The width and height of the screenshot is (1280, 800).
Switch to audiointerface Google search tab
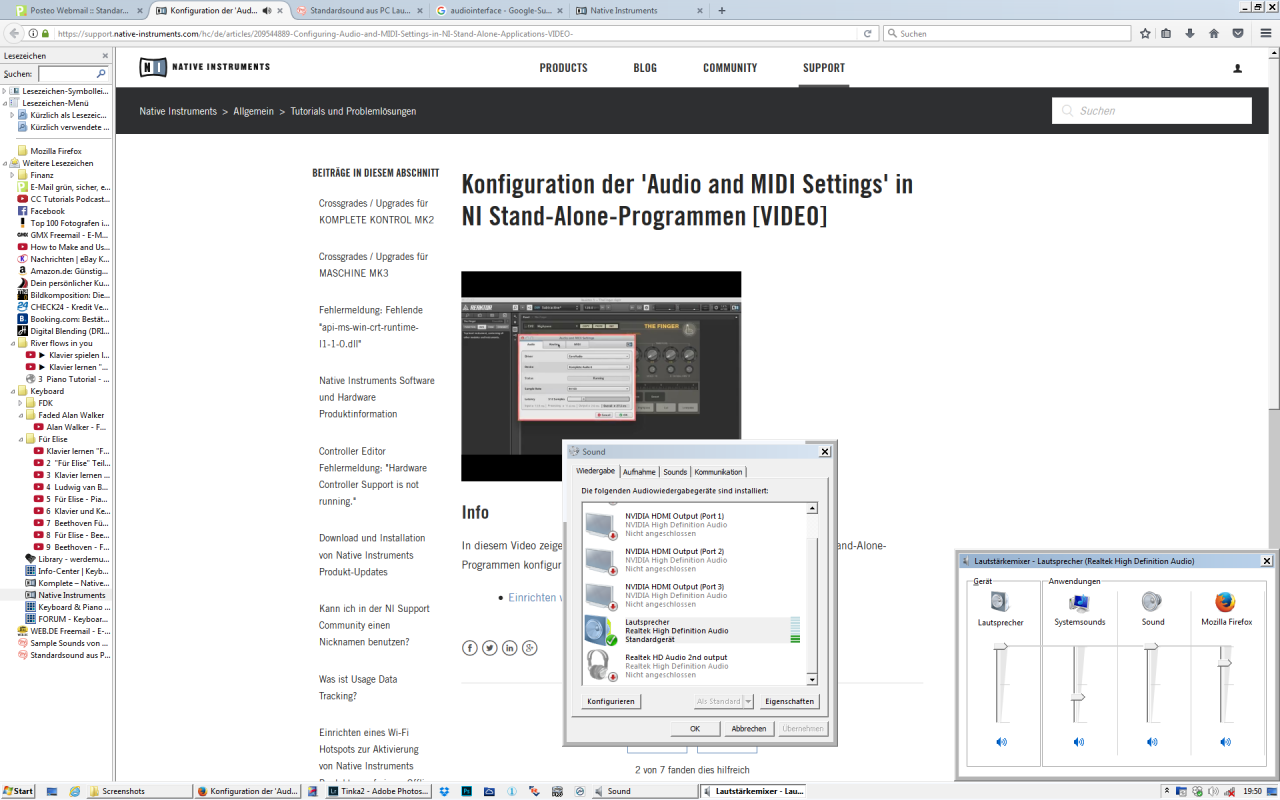pos(500,10)
